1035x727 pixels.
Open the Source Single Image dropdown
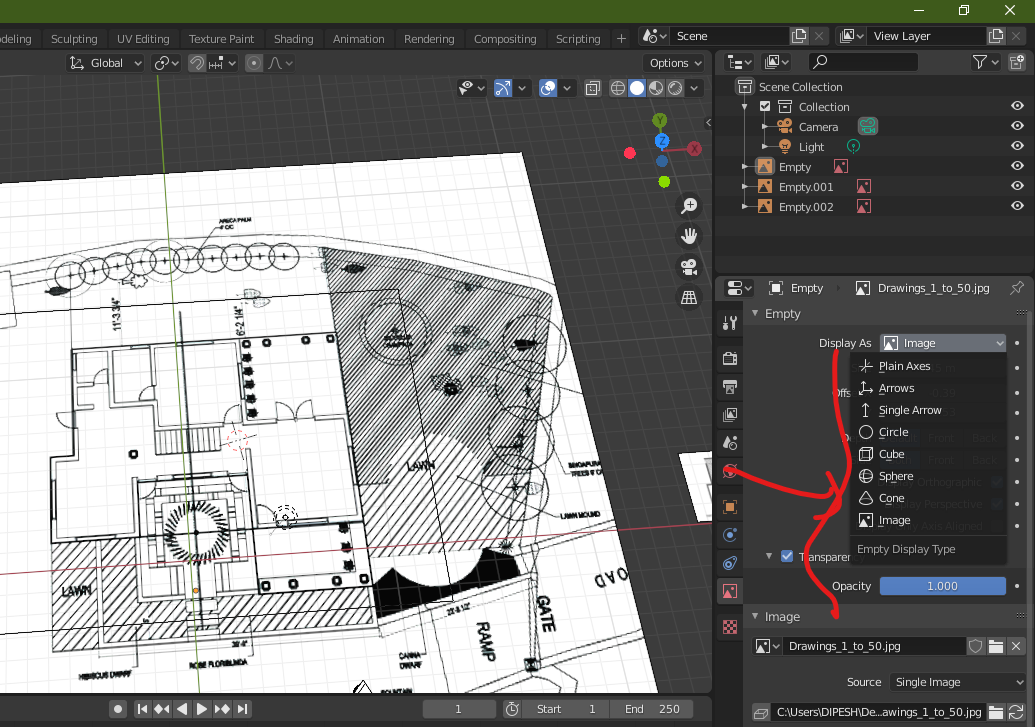pyautogui.click(x=957, y=682)
